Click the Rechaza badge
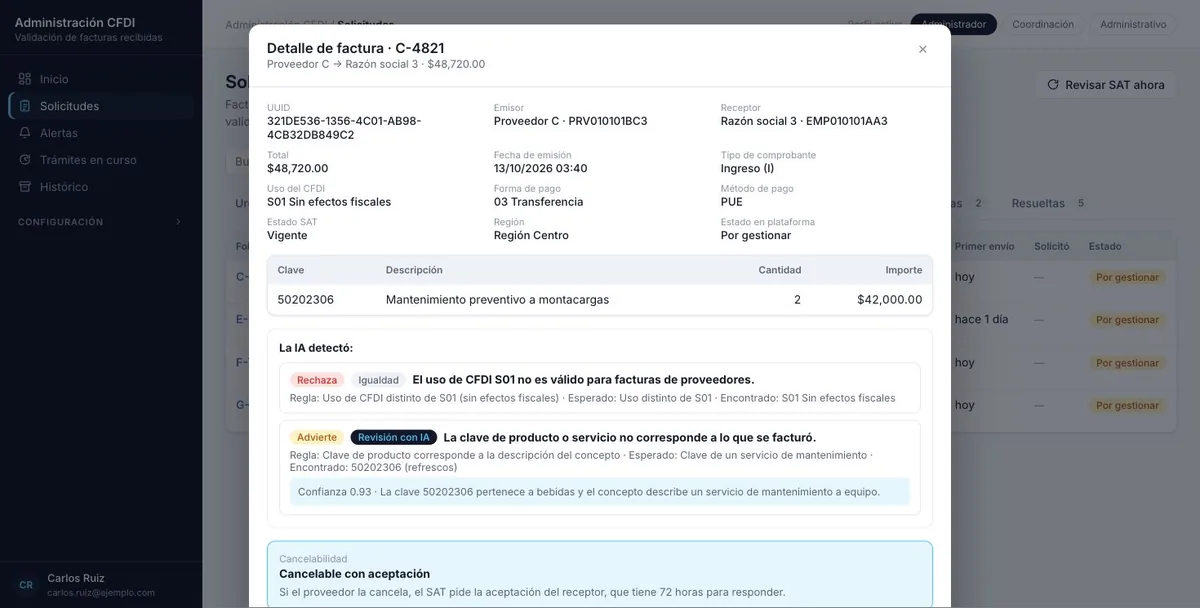The height and width of the screenshot is (608, 1200). [317, 380]
